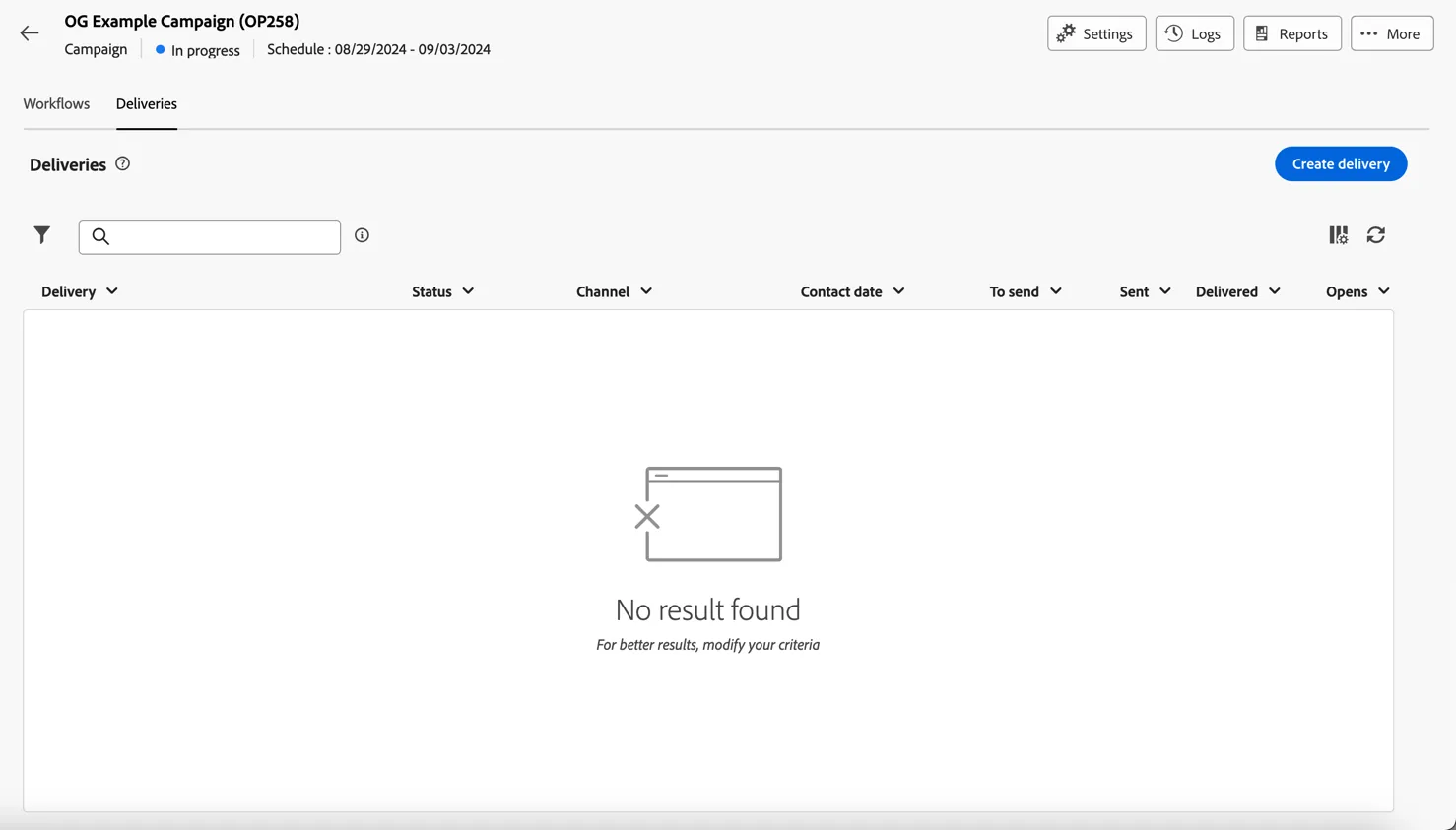
Task: Click the 'In progress' campaign status
Action: coord(198,50)
